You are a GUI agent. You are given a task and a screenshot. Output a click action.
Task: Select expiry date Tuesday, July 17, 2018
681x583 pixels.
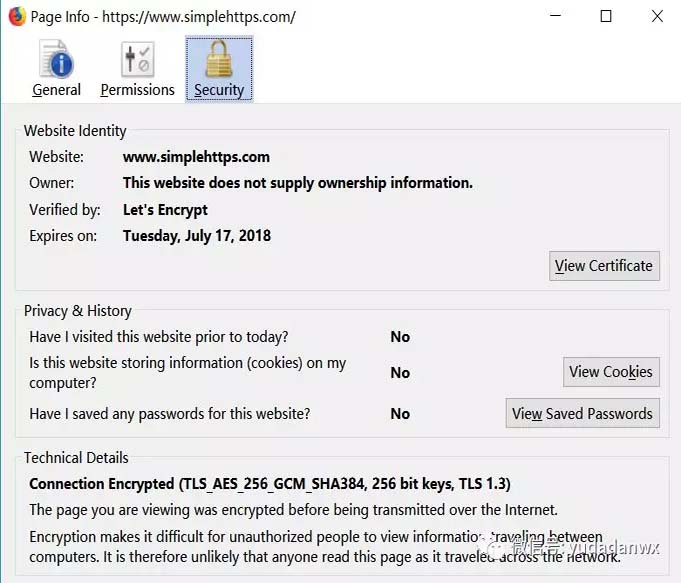[x=197, y=236]
